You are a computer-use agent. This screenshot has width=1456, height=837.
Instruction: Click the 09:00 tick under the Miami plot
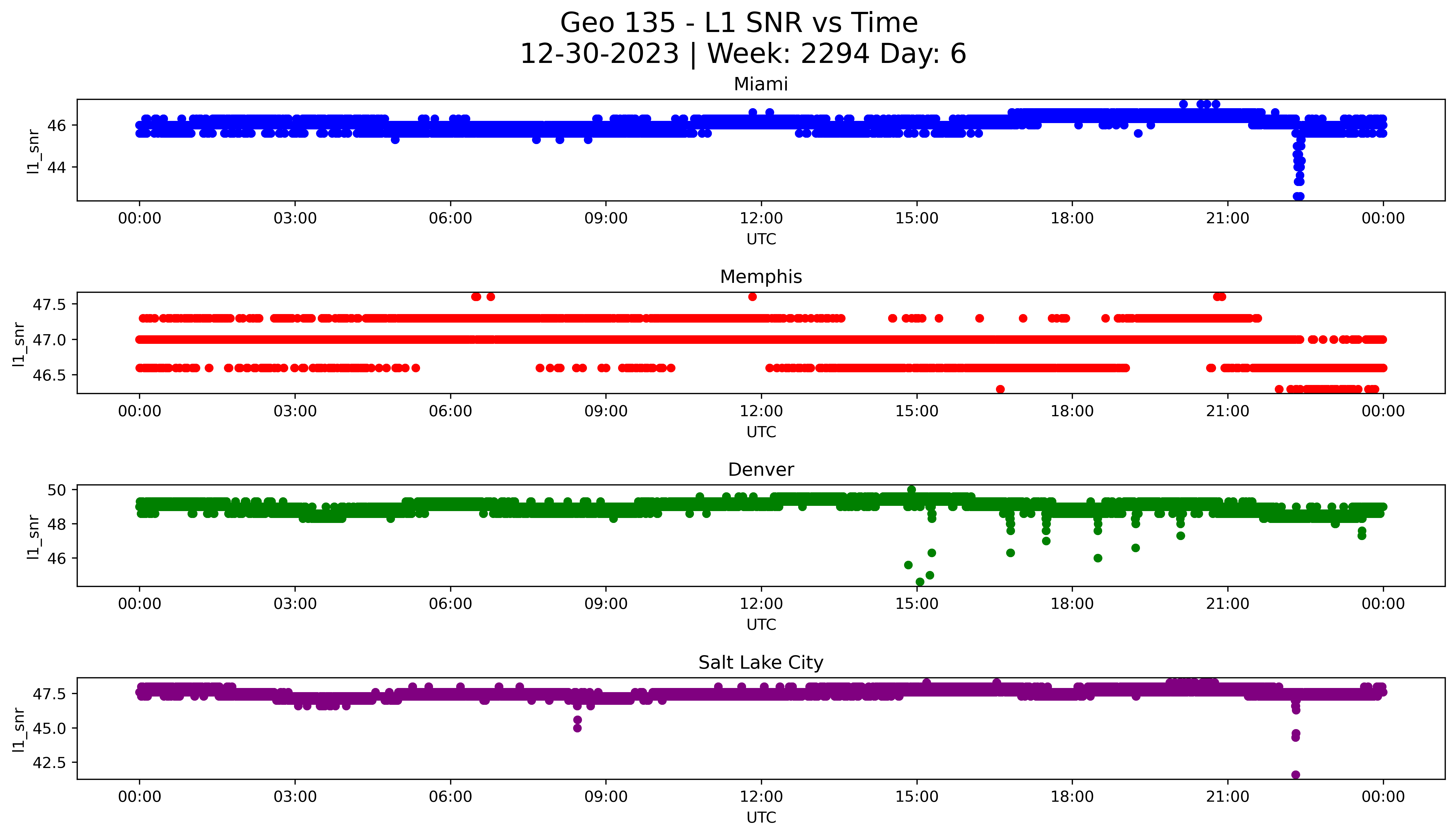click(606, 219)
